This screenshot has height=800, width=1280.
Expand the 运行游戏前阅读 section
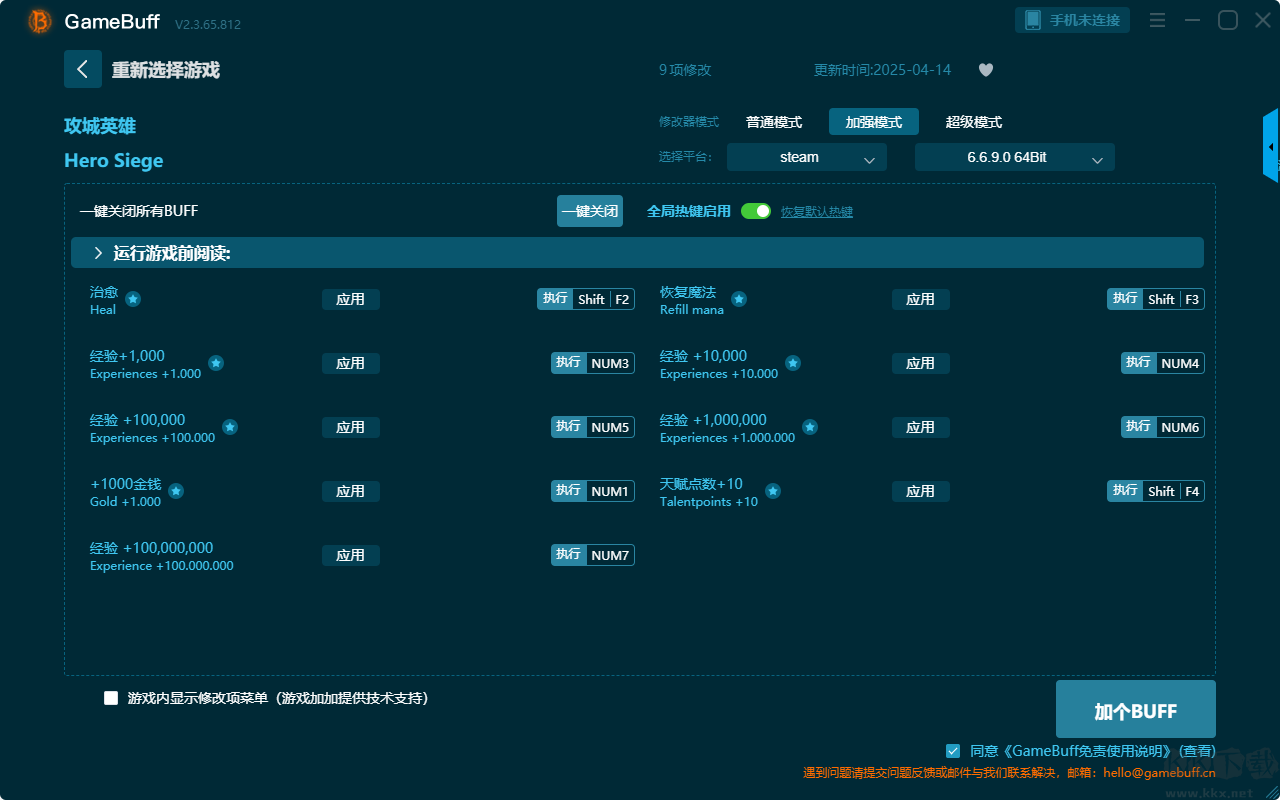click(x=637, y=253)
